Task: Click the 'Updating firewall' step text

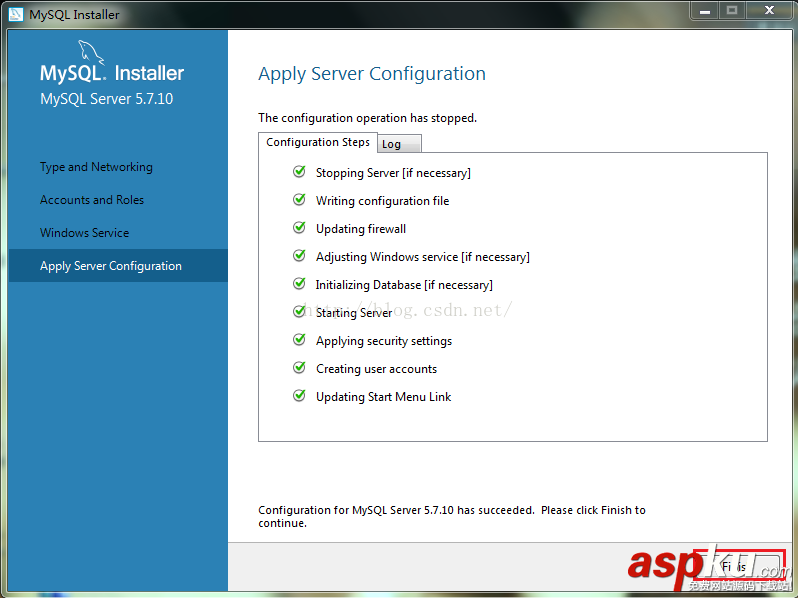Action: point(361,229)
